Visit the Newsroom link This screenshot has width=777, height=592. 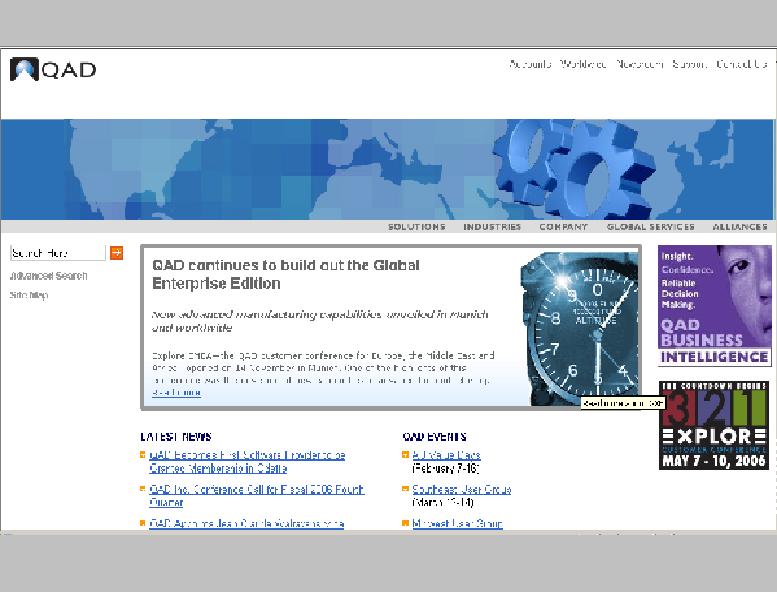pyautogui.click(x=639, y=64)
